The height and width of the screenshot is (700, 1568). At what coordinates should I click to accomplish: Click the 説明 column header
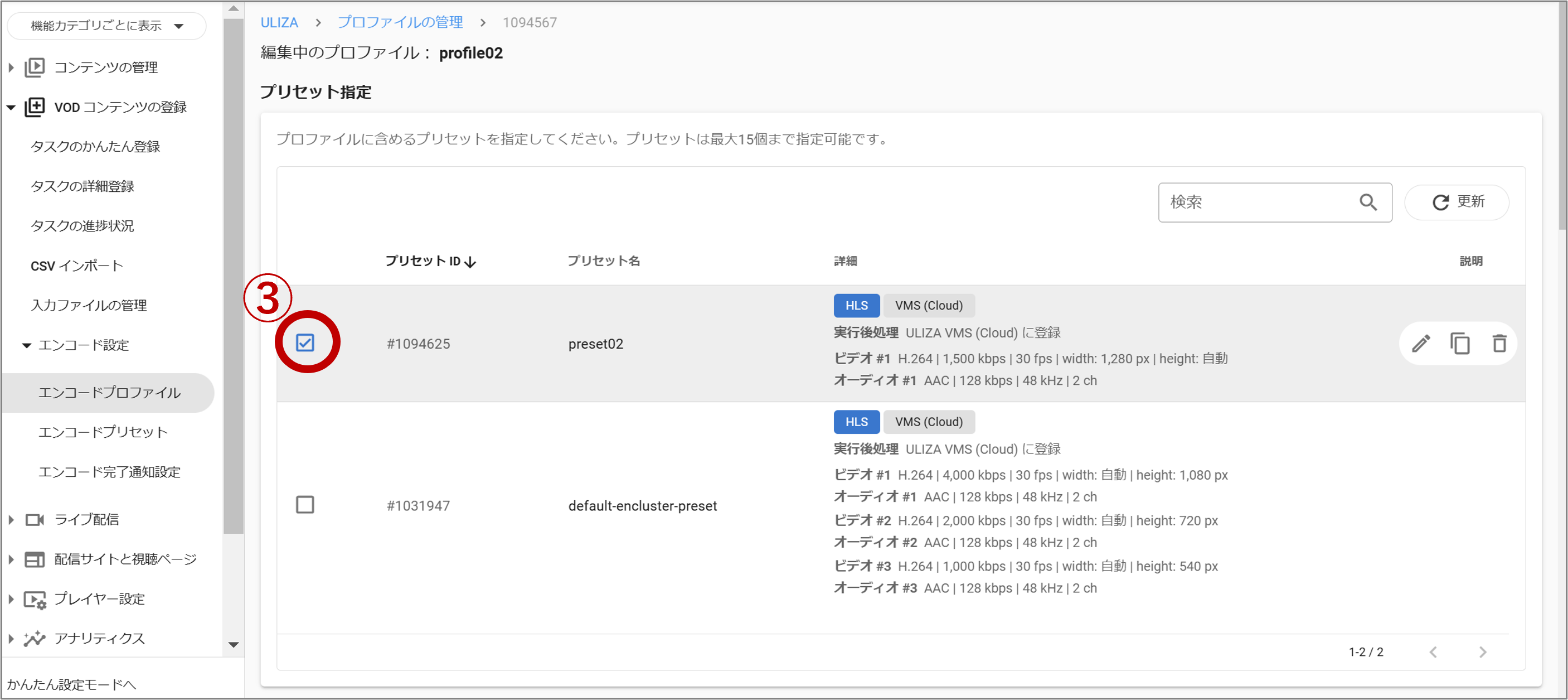click(x=1470, y=262)
